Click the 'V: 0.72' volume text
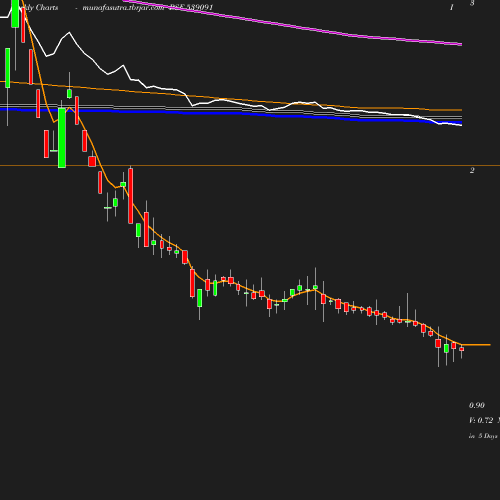The height and width of the screenshot is (500, 500). (x=481, y=420)
